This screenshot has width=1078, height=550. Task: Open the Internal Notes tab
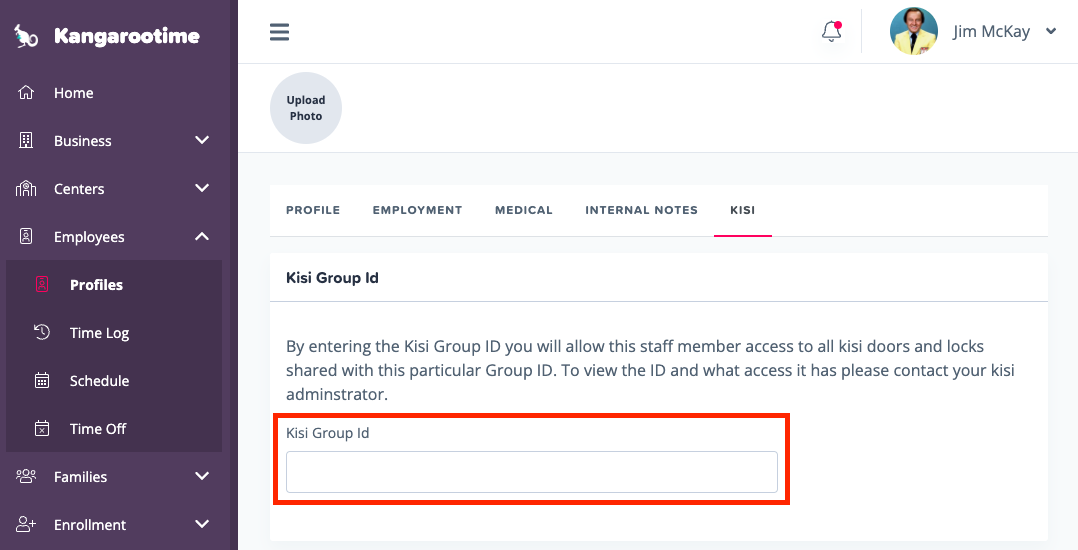click(641, 210)
